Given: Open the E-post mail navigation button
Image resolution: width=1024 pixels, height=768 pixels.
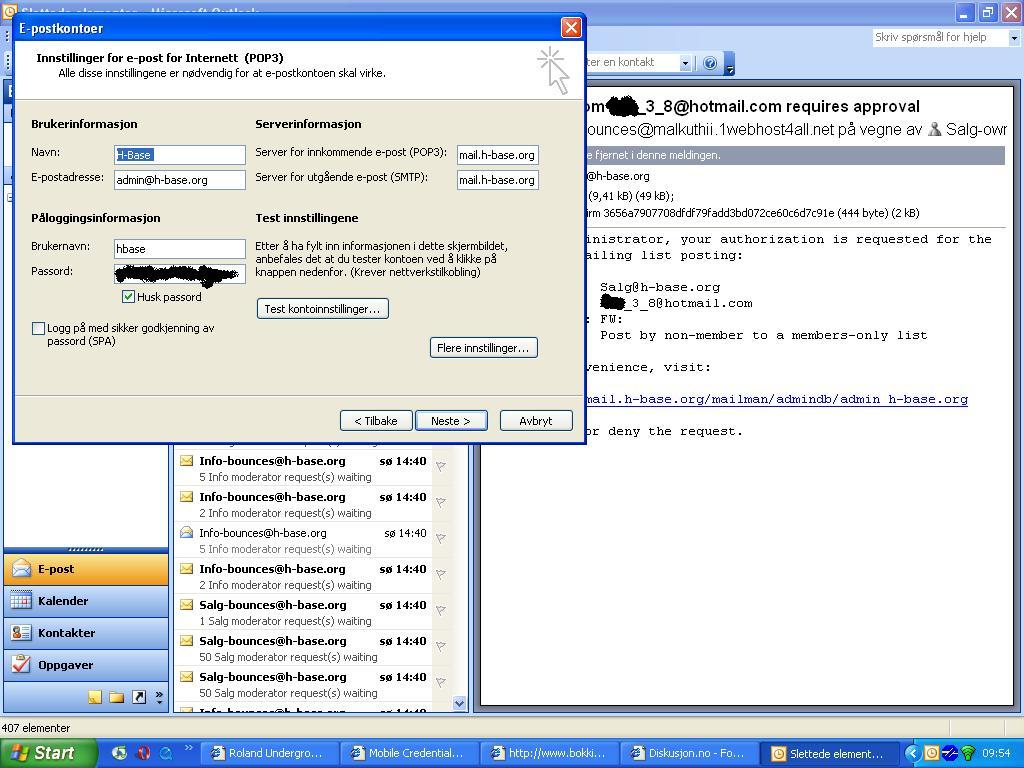Looking at the screenshot, I should click(86, 569).
